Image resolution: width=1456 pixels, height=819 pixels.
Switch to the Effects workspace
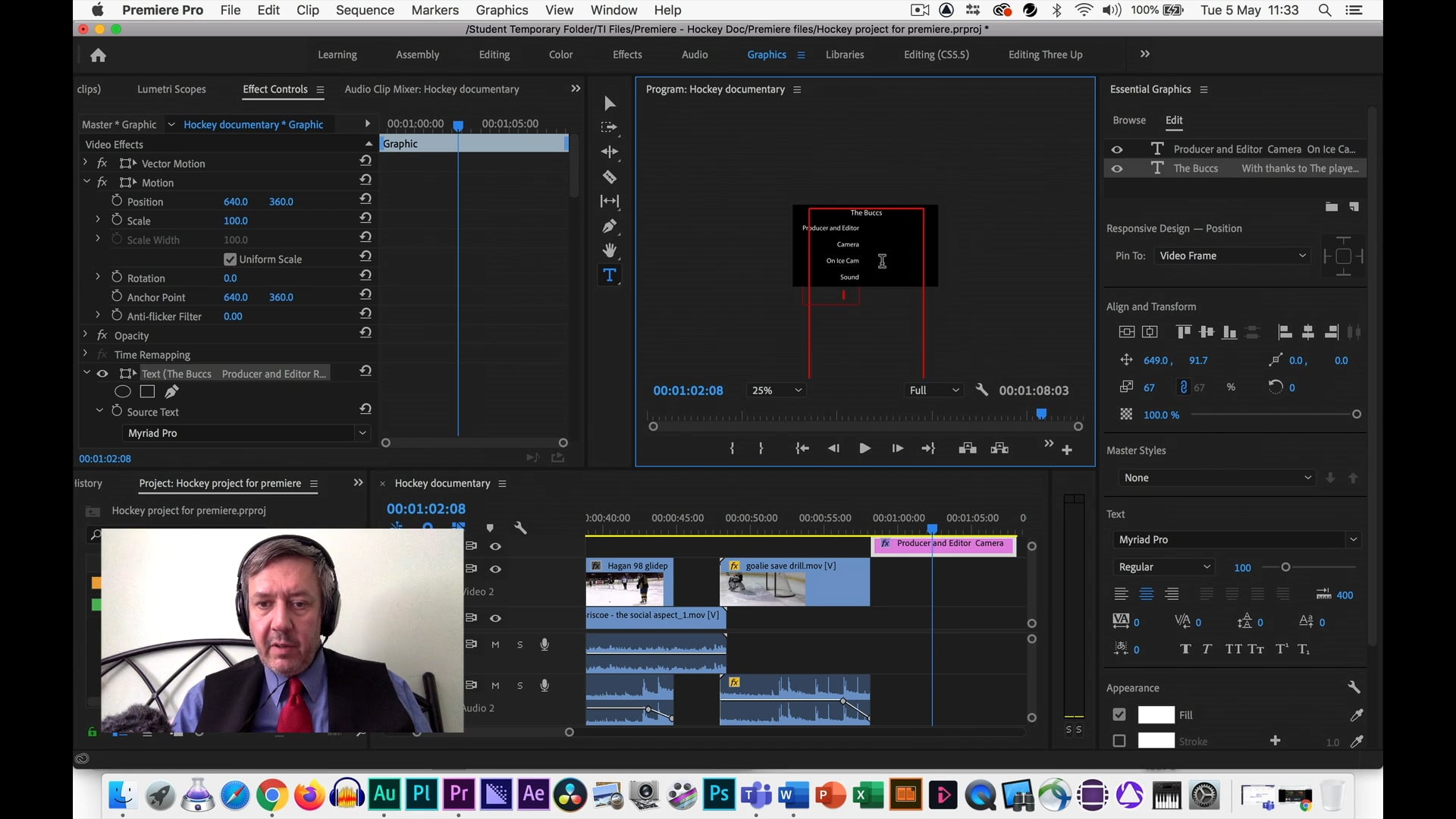(x=627, y=55)
